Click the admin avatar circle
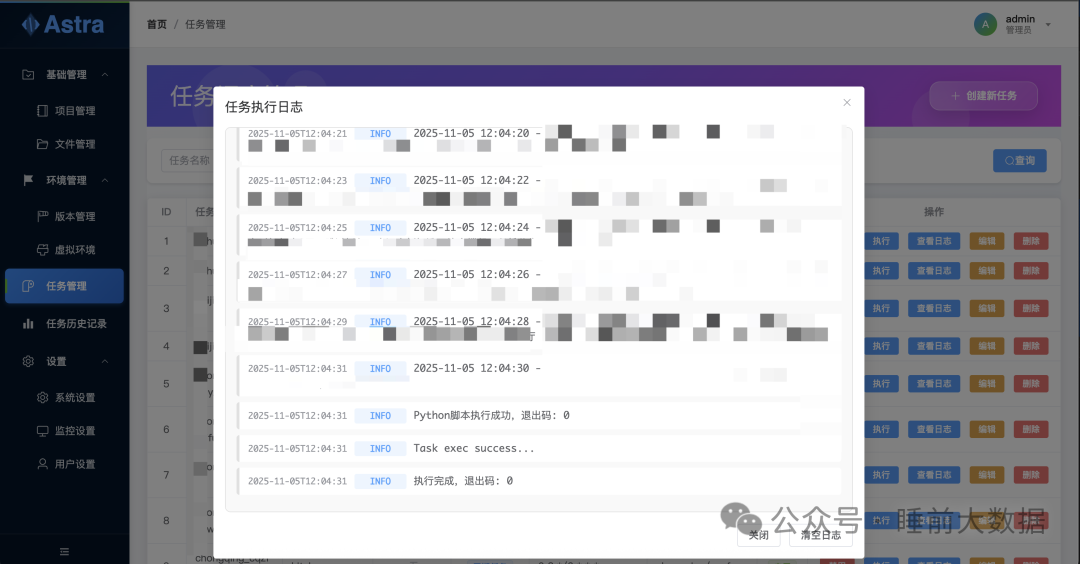 (985, 24)
